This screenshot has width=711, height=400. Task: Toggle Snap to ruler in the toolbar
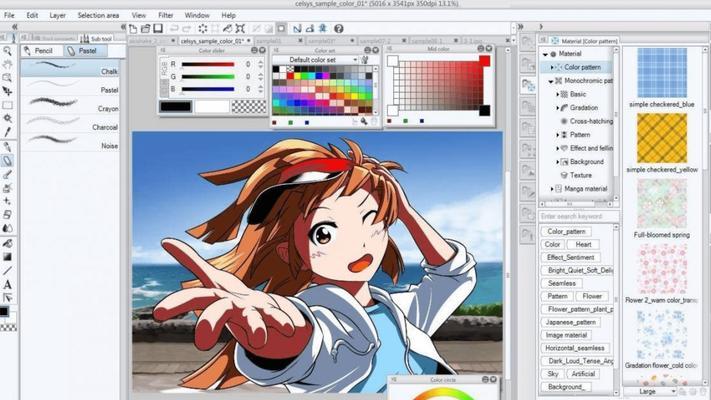pos(297,29)
